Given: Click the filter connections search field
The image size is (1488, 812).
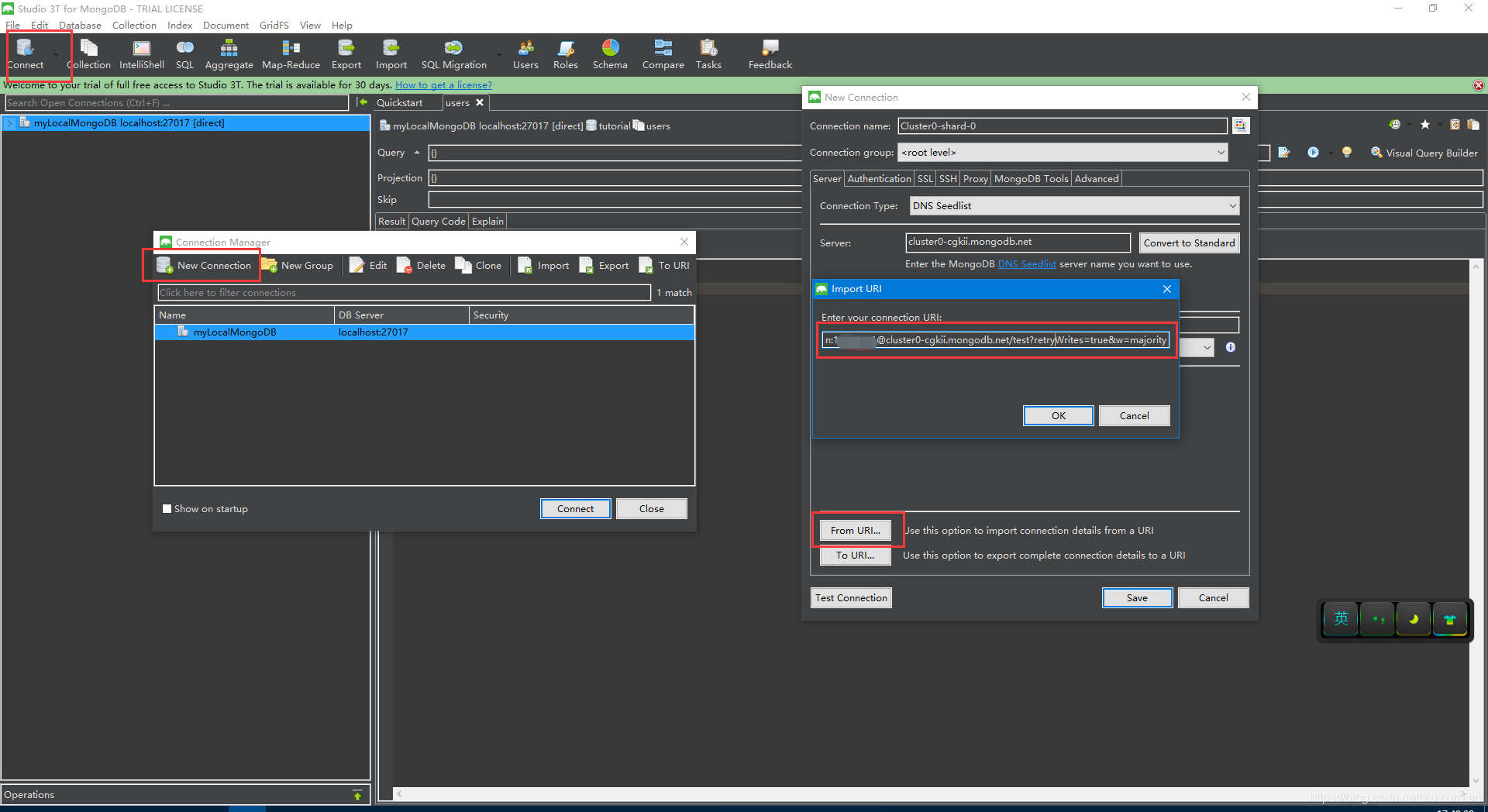Looking at the screenshot, I should click(x=404, y=292).
